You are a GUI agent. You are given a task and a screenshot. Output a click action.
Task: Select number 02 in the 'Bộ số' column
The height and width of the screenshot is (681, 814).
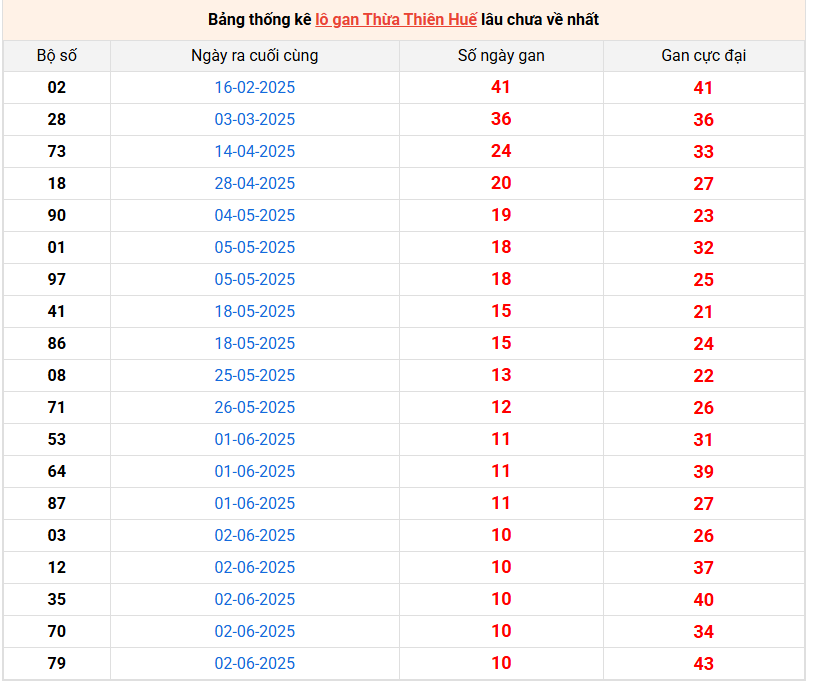(57, 88)
